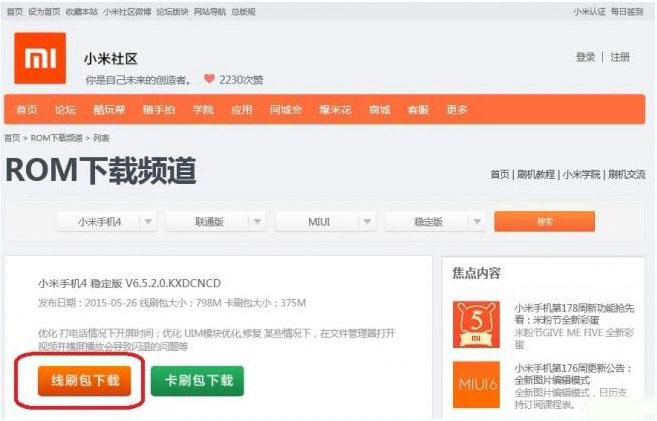Open the MIUI6 thumbnail in 焦点内容
Viewport: 657px width, 421px height.
pos(476,384)
